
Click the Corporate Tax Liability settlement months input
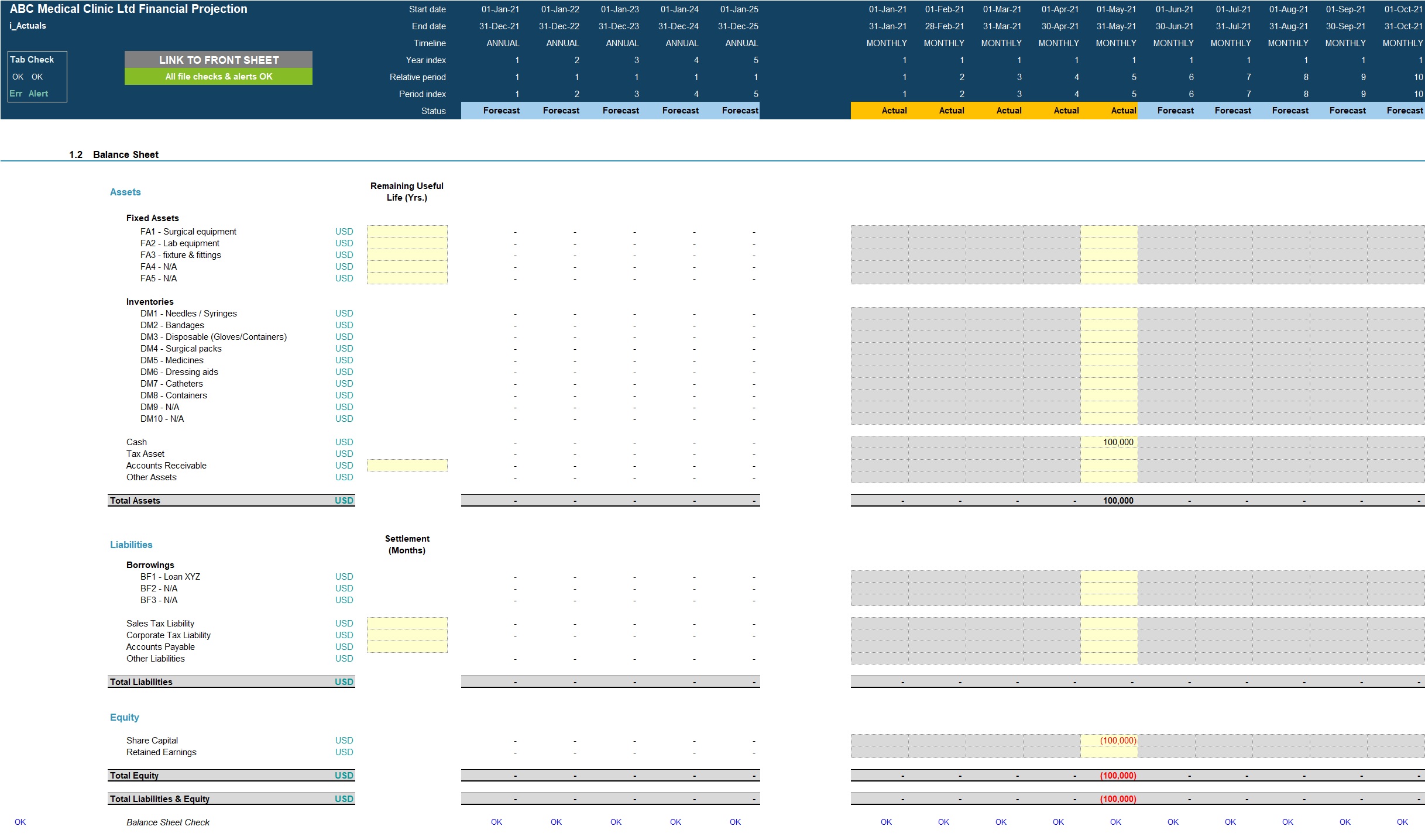pyautogui.click(x=407, y=635)
